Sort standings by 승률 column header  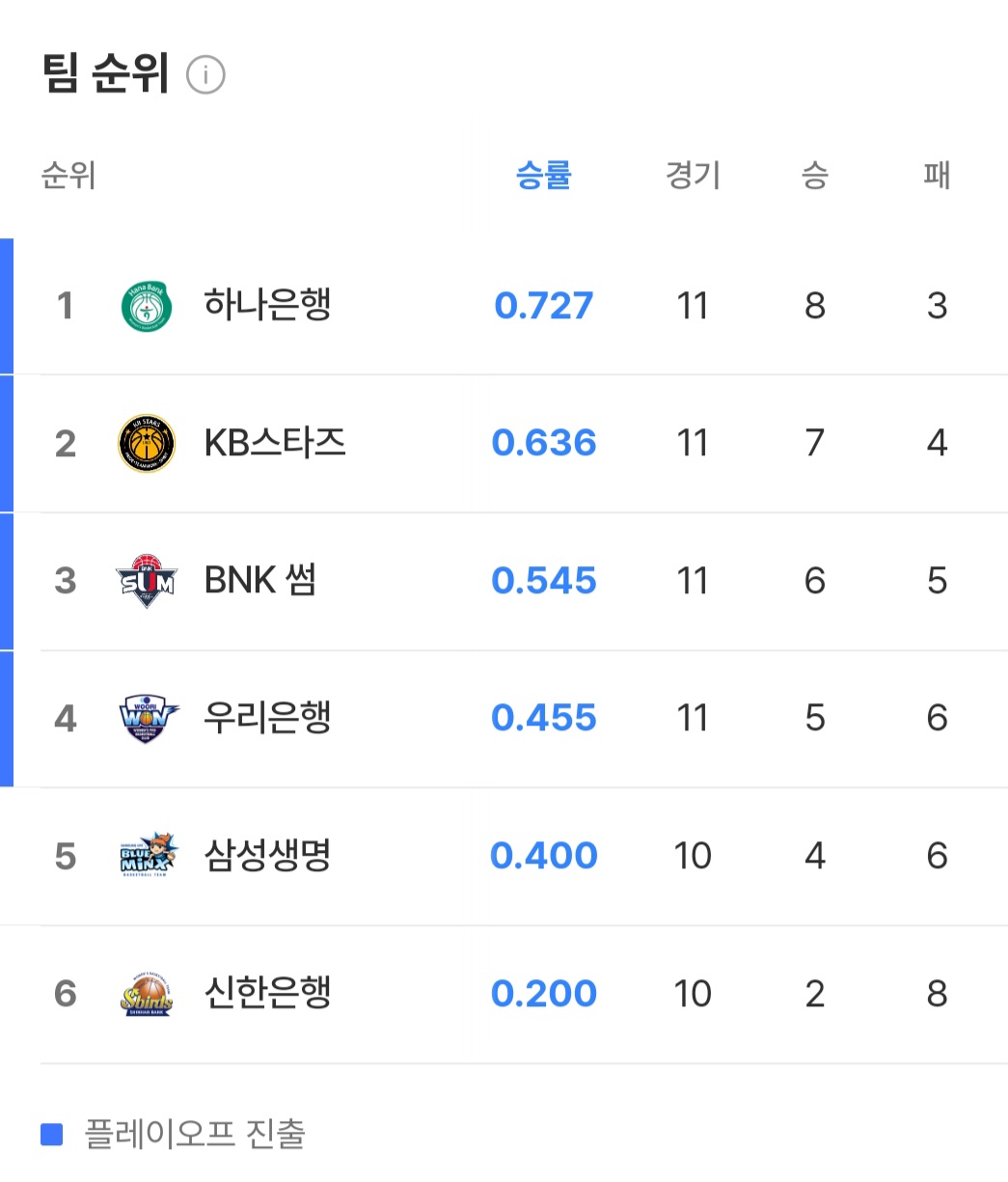544,176
